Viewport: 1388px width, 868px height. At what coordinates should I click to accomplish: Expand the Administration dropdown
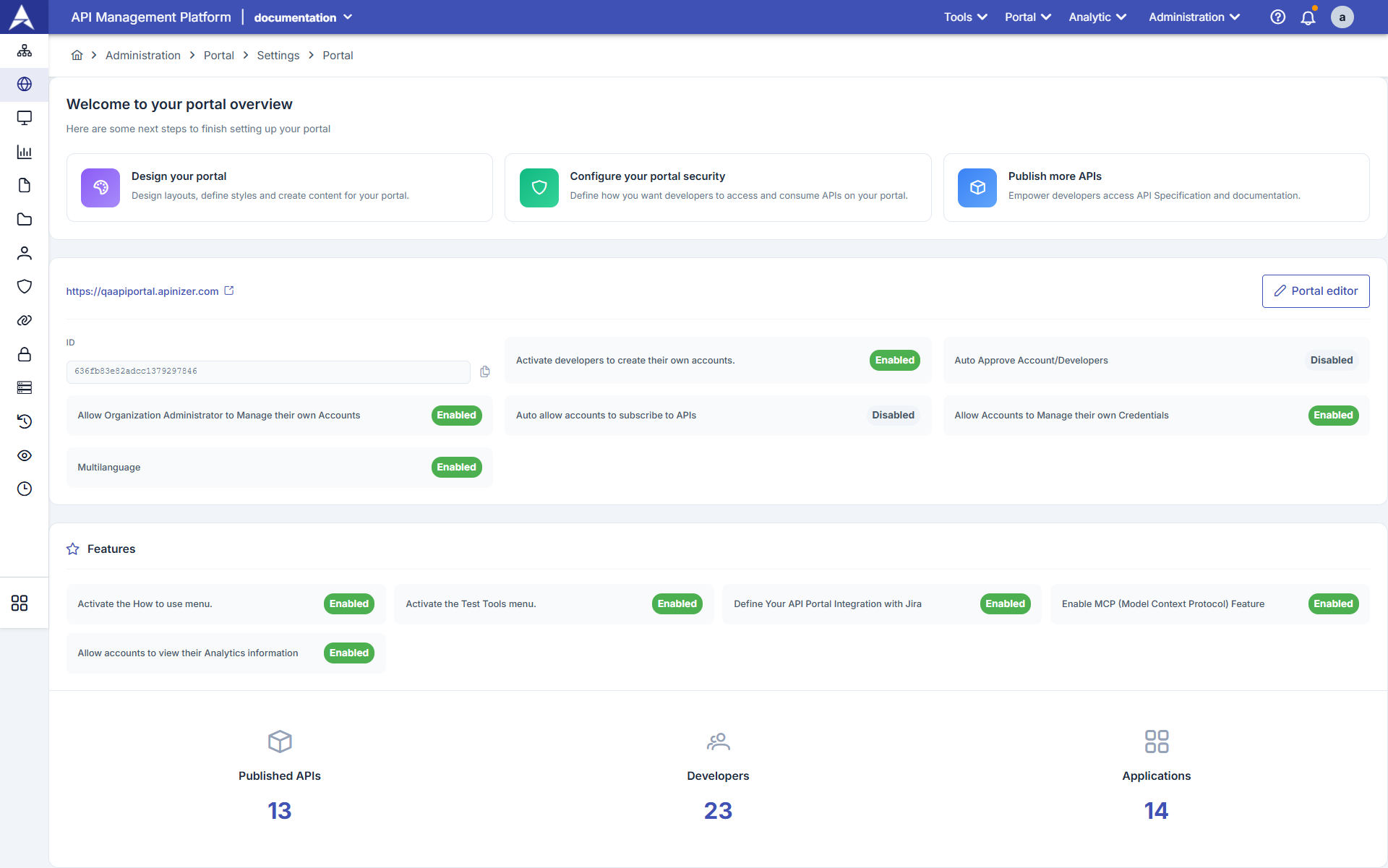[1192, 17]
